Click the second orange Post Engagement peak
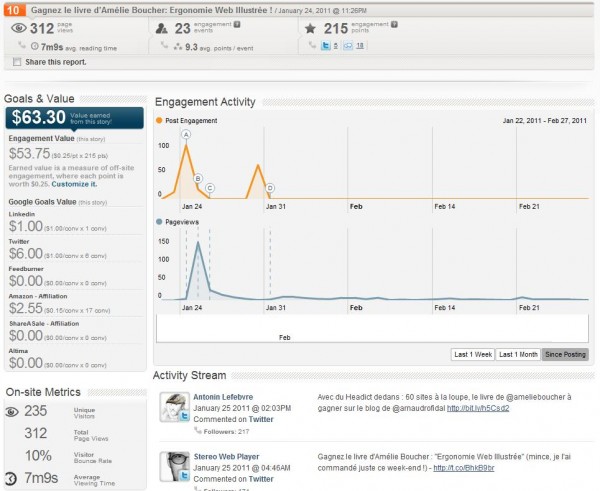This screenshot has height=491, width=600. [258, 165]
